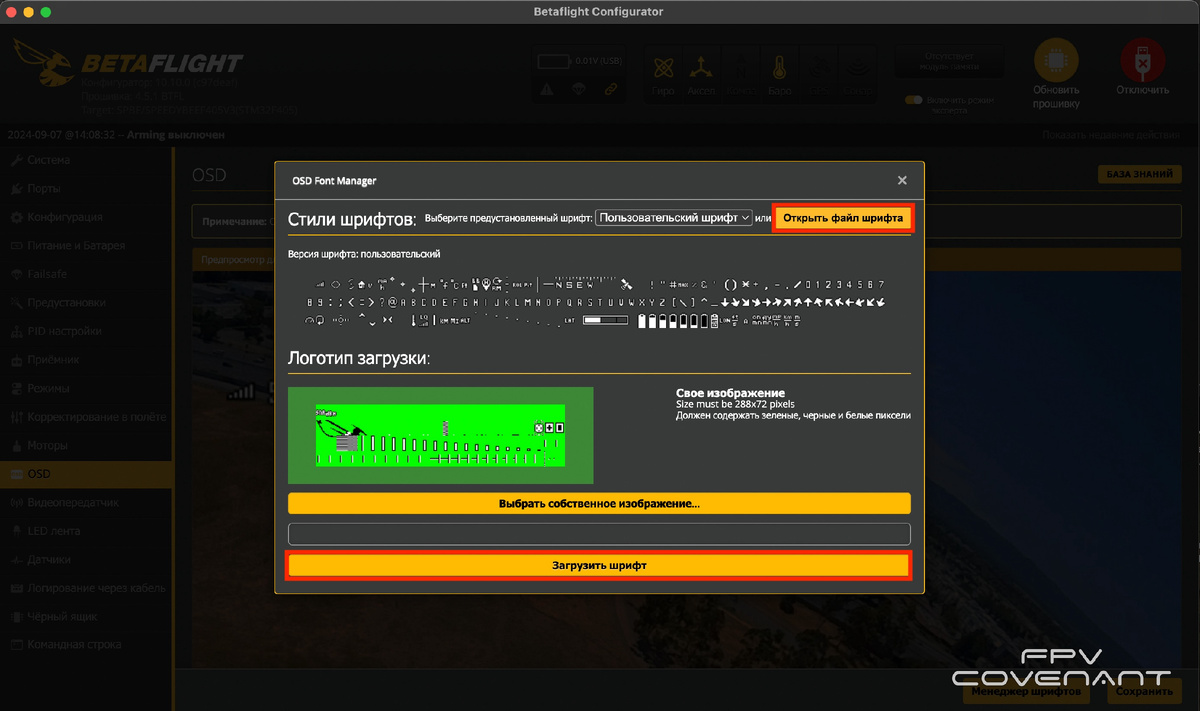1200x711 pixels.
Task: Open the Система tab in sidebar
Action: tap(86, 160)
